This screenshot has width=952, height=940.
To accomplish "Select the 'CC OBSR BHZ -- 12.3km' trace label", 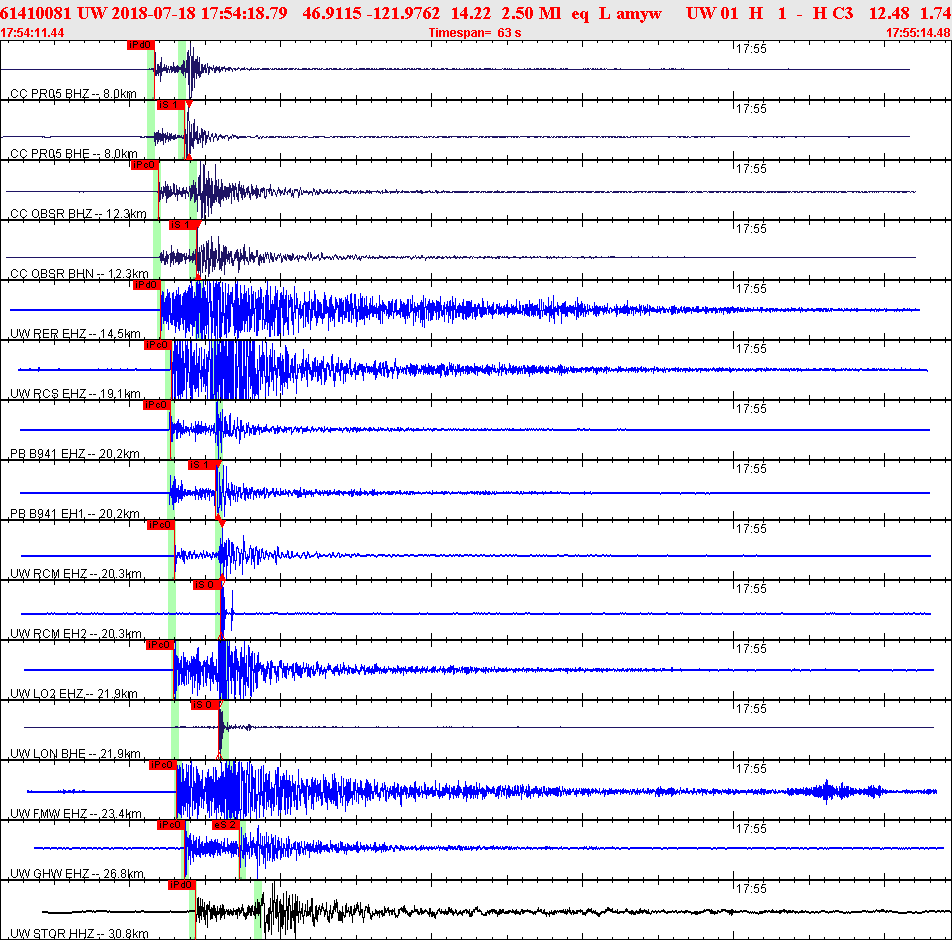I will [x=78, y=214].
